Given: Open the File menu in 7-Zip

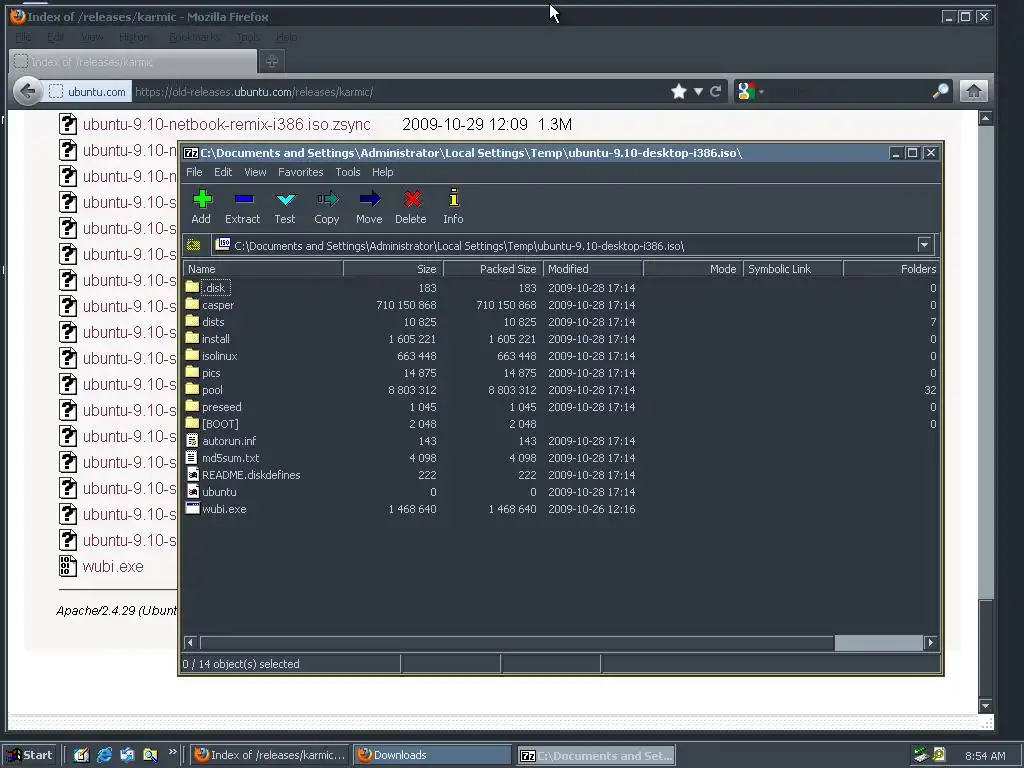Looking at the screenshot, I should click(x=195, y=172).
